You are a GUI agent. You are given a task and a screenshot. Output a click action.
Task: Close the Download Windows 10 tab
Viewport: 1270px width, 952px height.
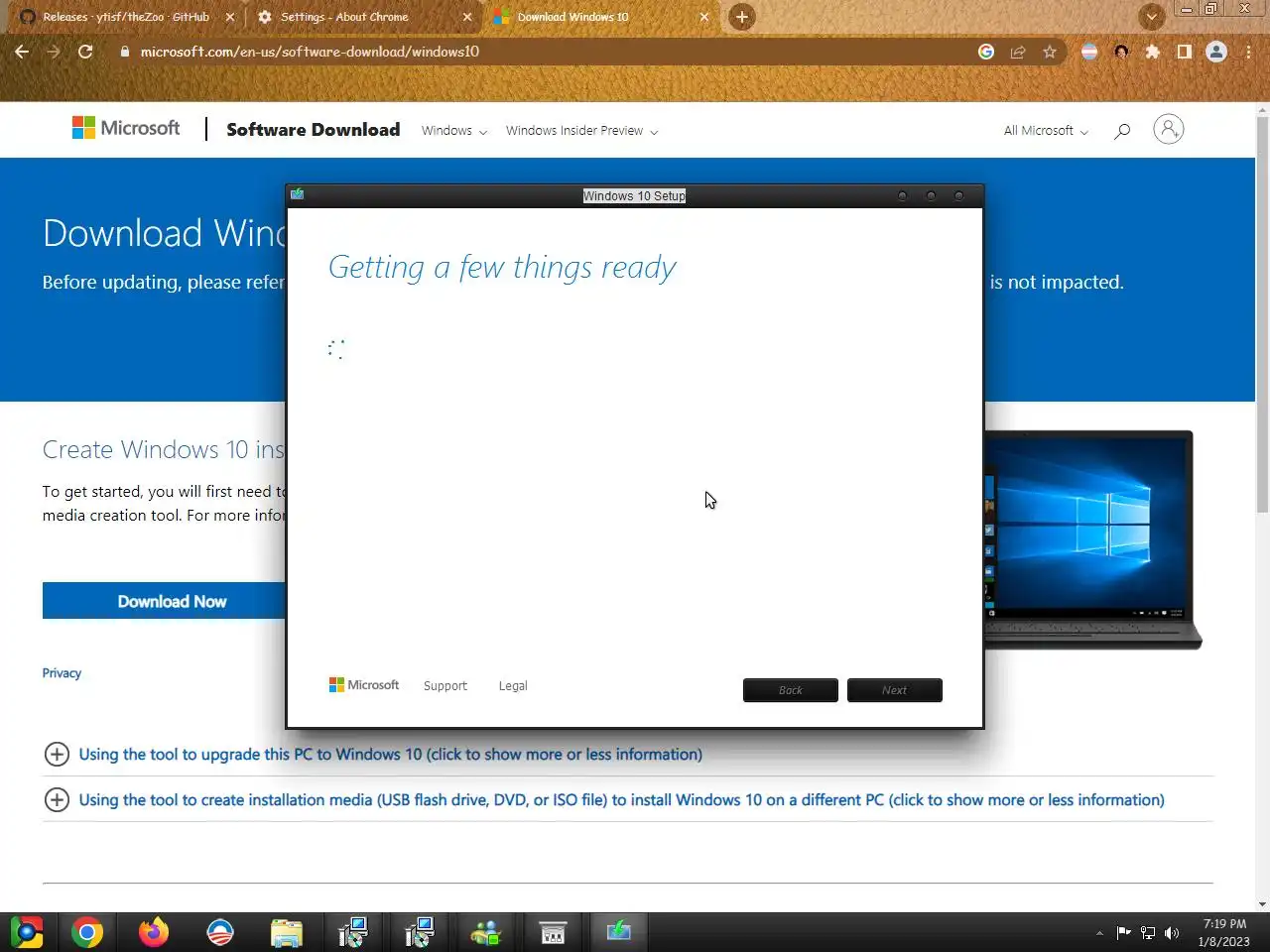pyautogui.click(x=704, y=17)
